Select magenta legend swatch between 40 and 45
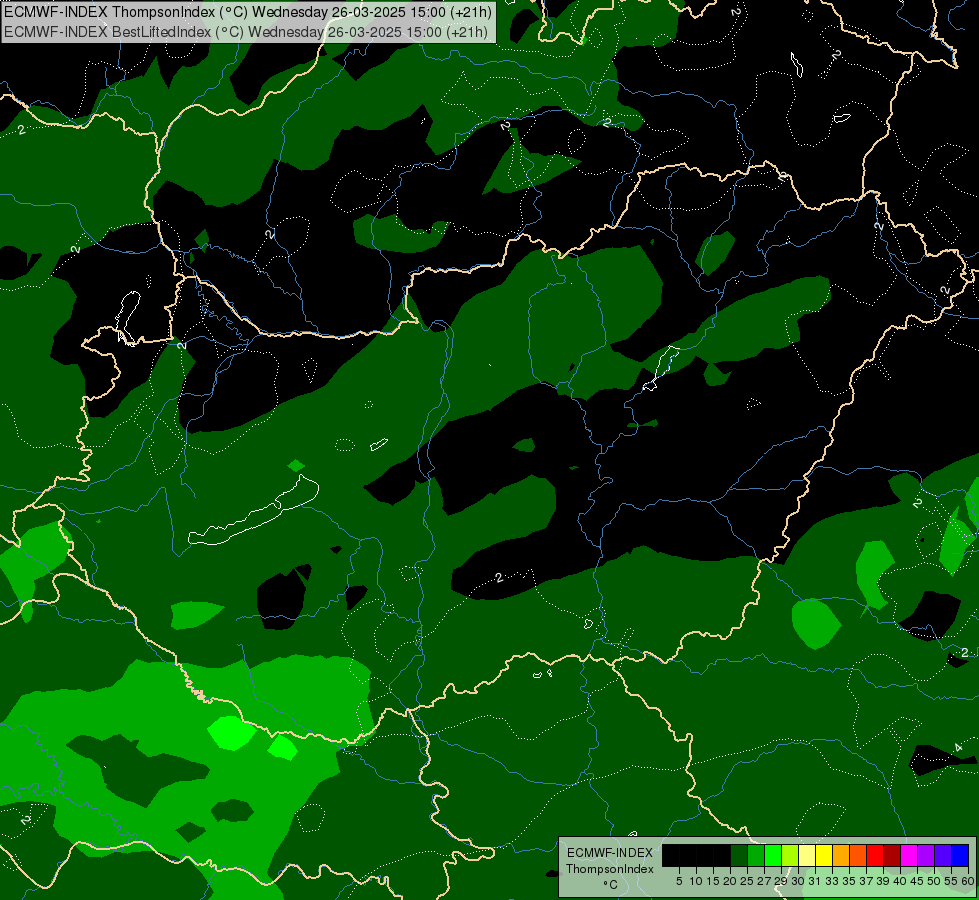This screenshot has width=979, height=900. click(909, 855)
